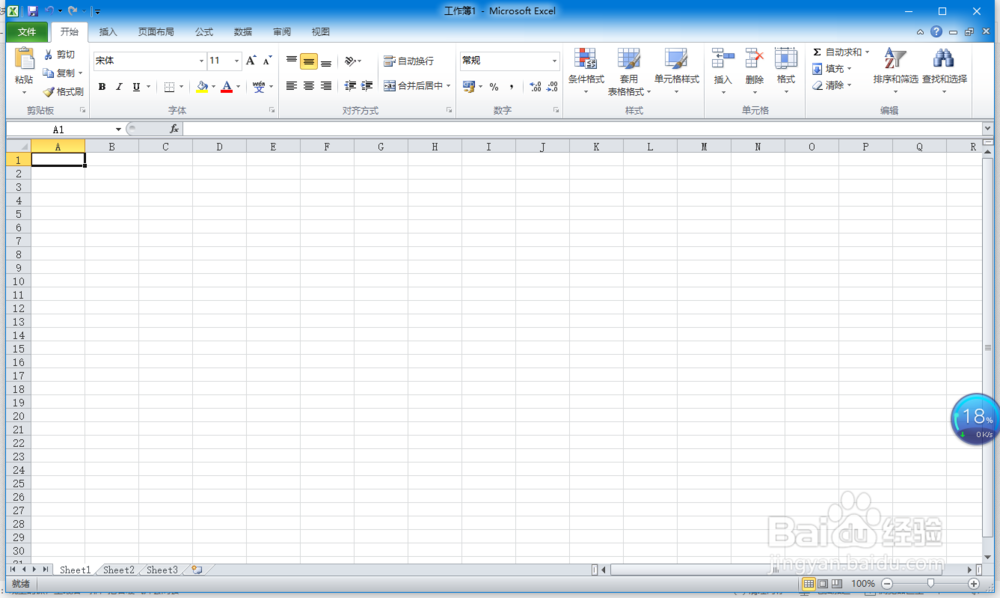Click the zoom in plus button
The image size is (1000, 598).
pyautogui.click(x=974, y=584)
